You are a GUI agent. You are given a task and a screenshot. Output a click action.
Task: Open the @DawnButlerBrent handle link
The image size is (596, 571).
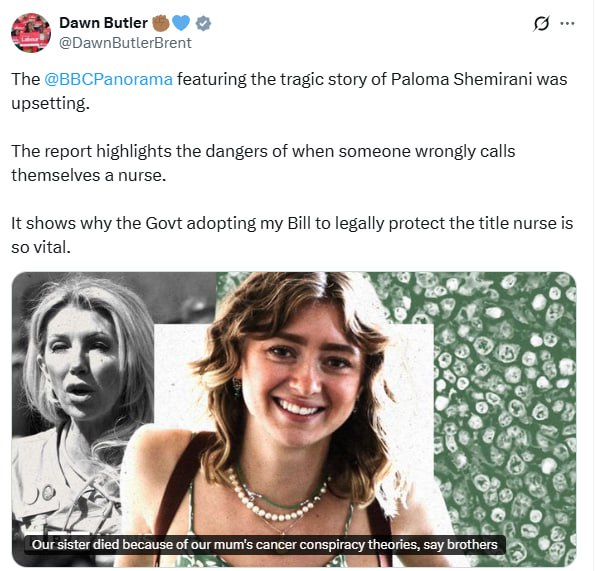click(125, 43)
